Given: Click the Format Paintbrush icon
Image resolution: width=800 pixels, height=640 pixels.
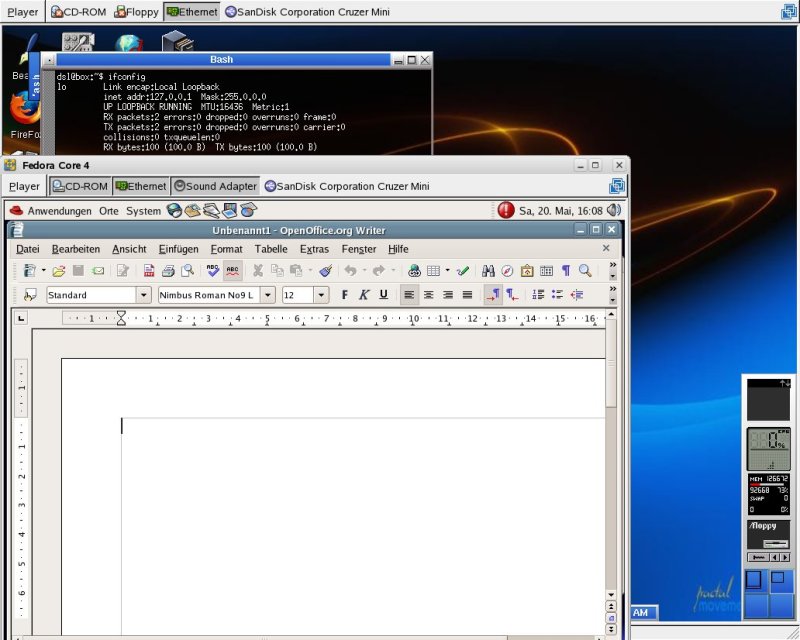Looking at the screenshot, I should click(x=325, y=271).
